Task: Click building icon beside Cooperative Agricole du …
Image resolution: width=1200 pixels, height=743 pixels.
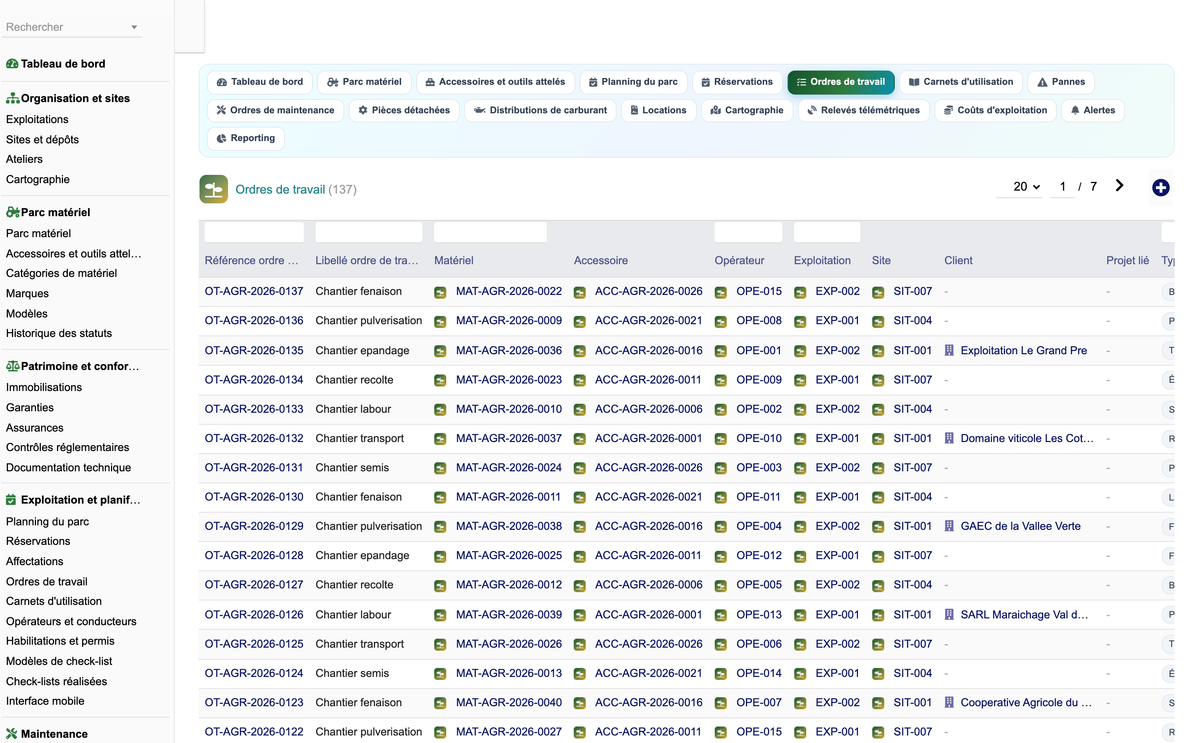Action: tap(950, 703)
